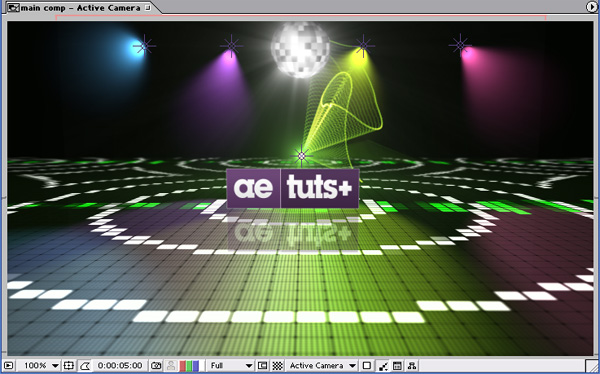This screenshot has width=600, height=374.
Task: Click the 0:00:05:00 current time field
Action: pos(120,366)
